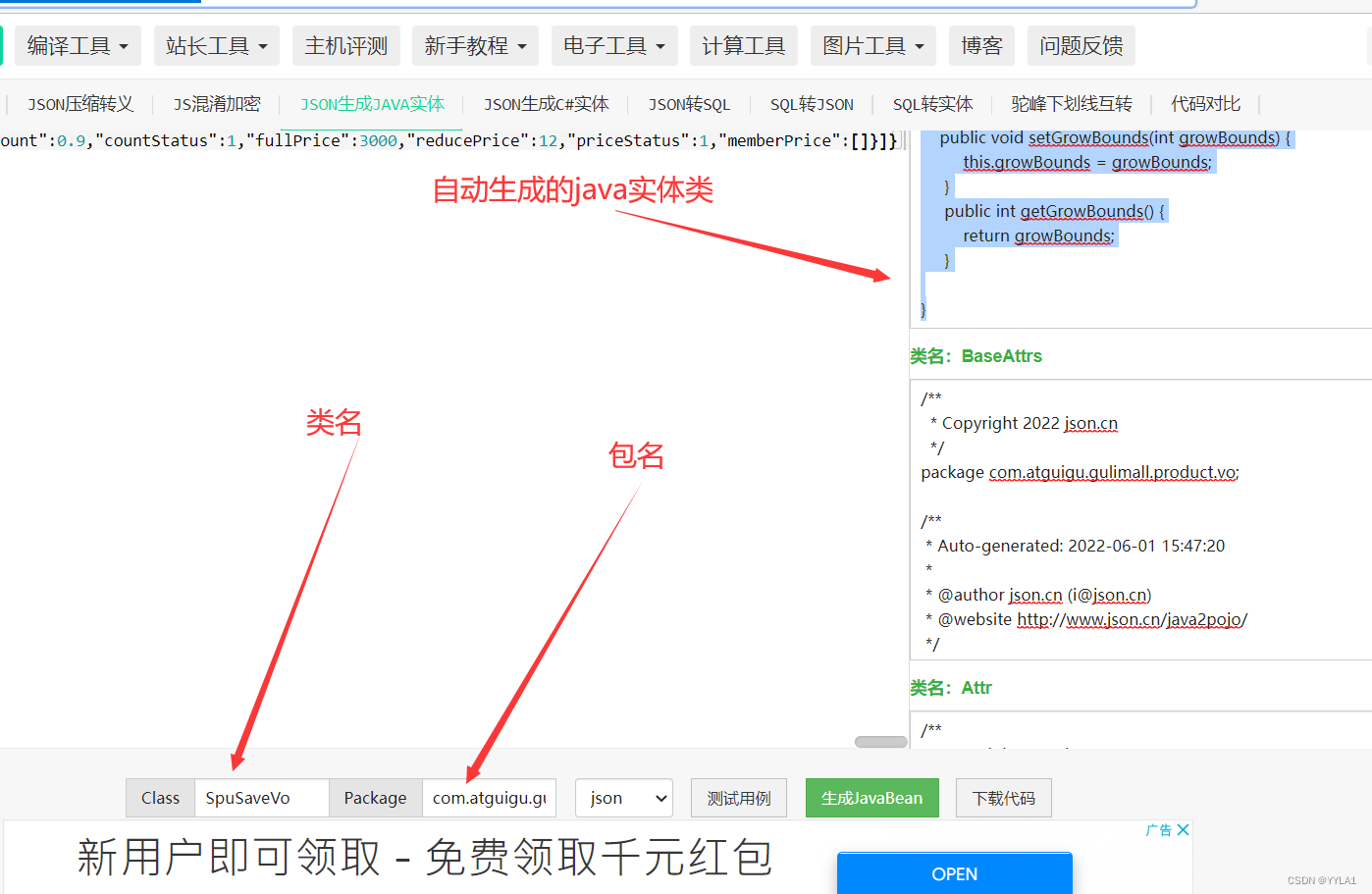The width and height of the screenshot is (1372, 894).
Task: Click the setGrowBounds method line
Action: 1116,137
